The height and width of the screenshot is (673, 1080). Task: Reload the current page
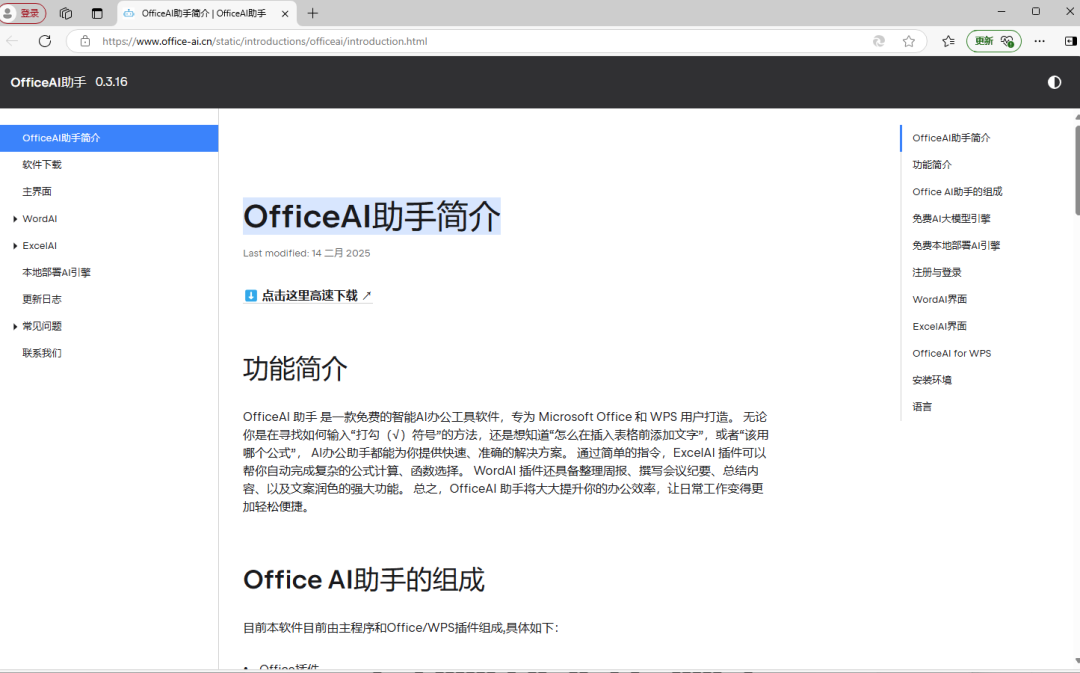click(45, 41)
